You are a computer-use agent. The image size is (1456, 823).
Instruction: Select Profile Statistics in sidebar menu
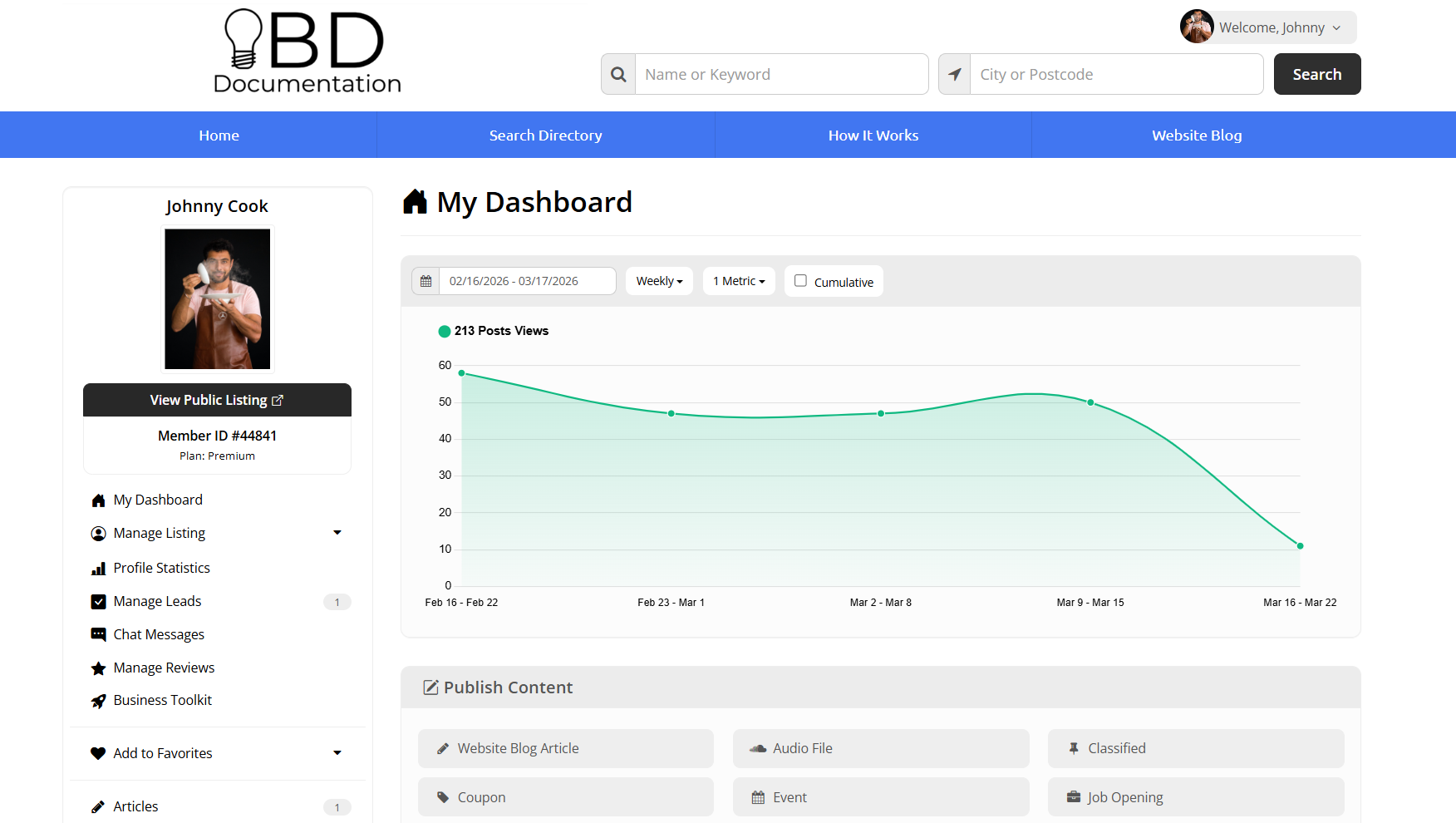[x=162, y=568]
